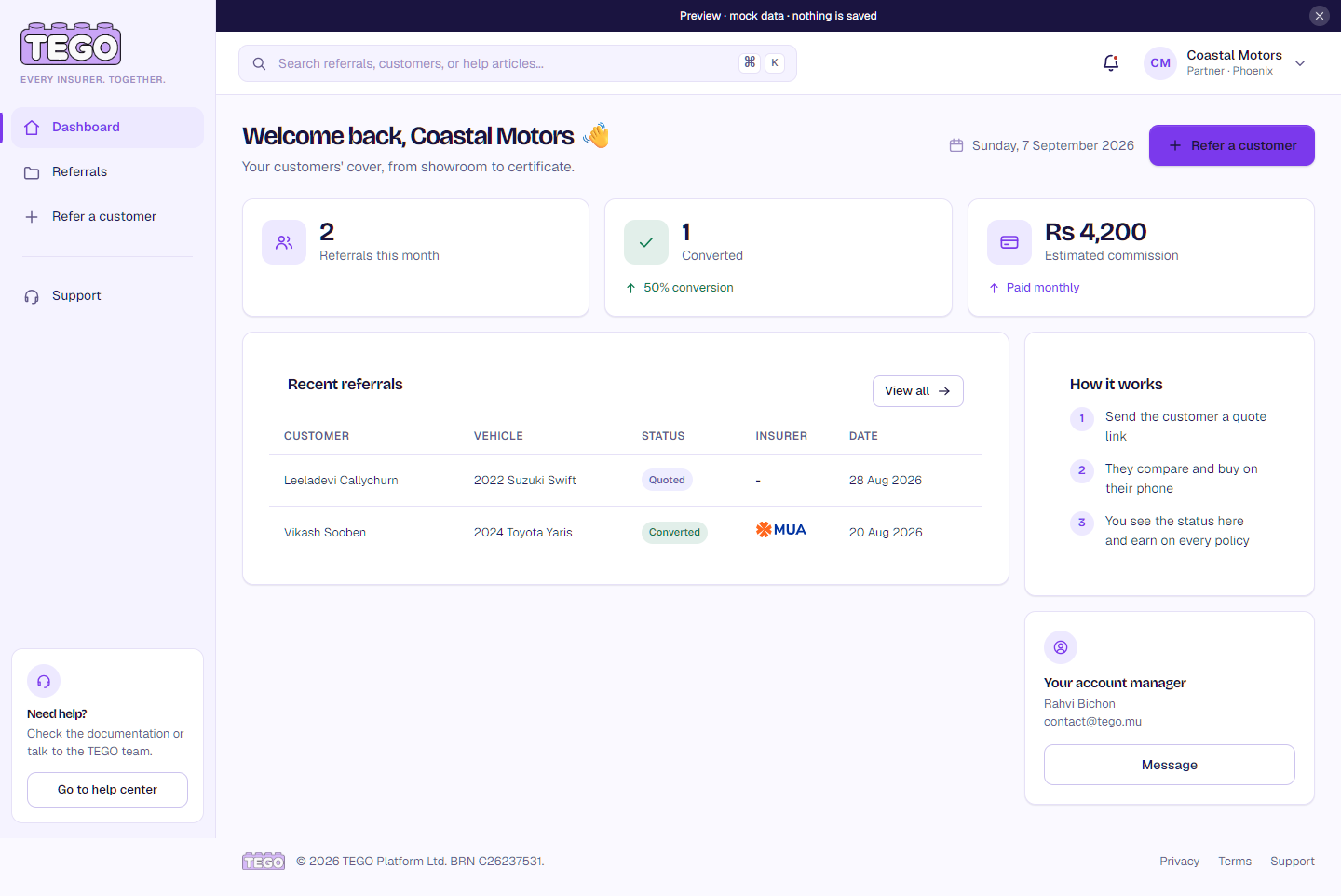Click the Rs 4,200 commission value
Viewport: 1341px width, 896px height.
(x=1096, y=232)
